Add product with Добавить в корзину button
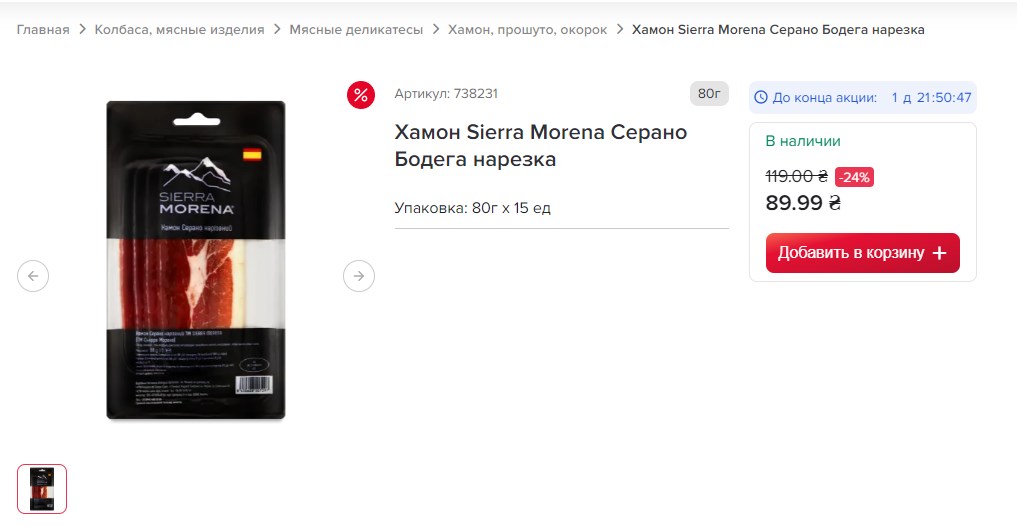Viewport: 1017px width, 526px height. click(x=863, y=253)
